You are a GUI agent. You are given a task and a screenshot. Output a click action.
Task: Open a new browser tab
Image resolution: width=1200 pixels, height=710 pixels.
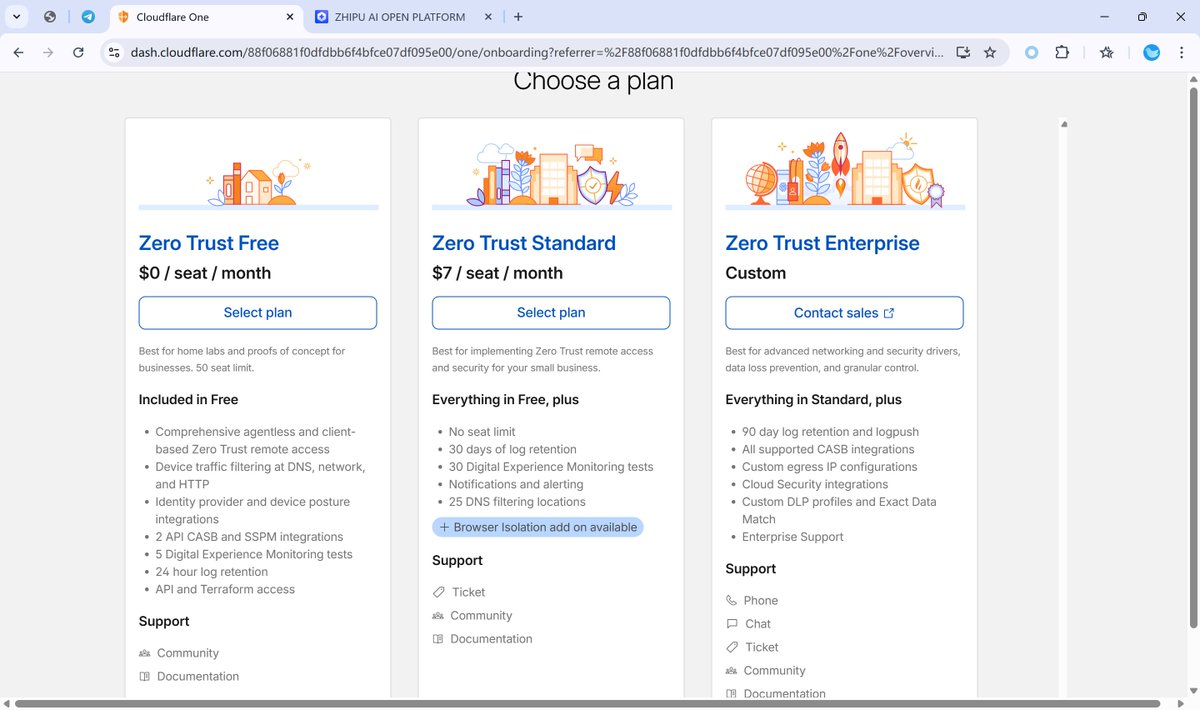click(518, 17)
